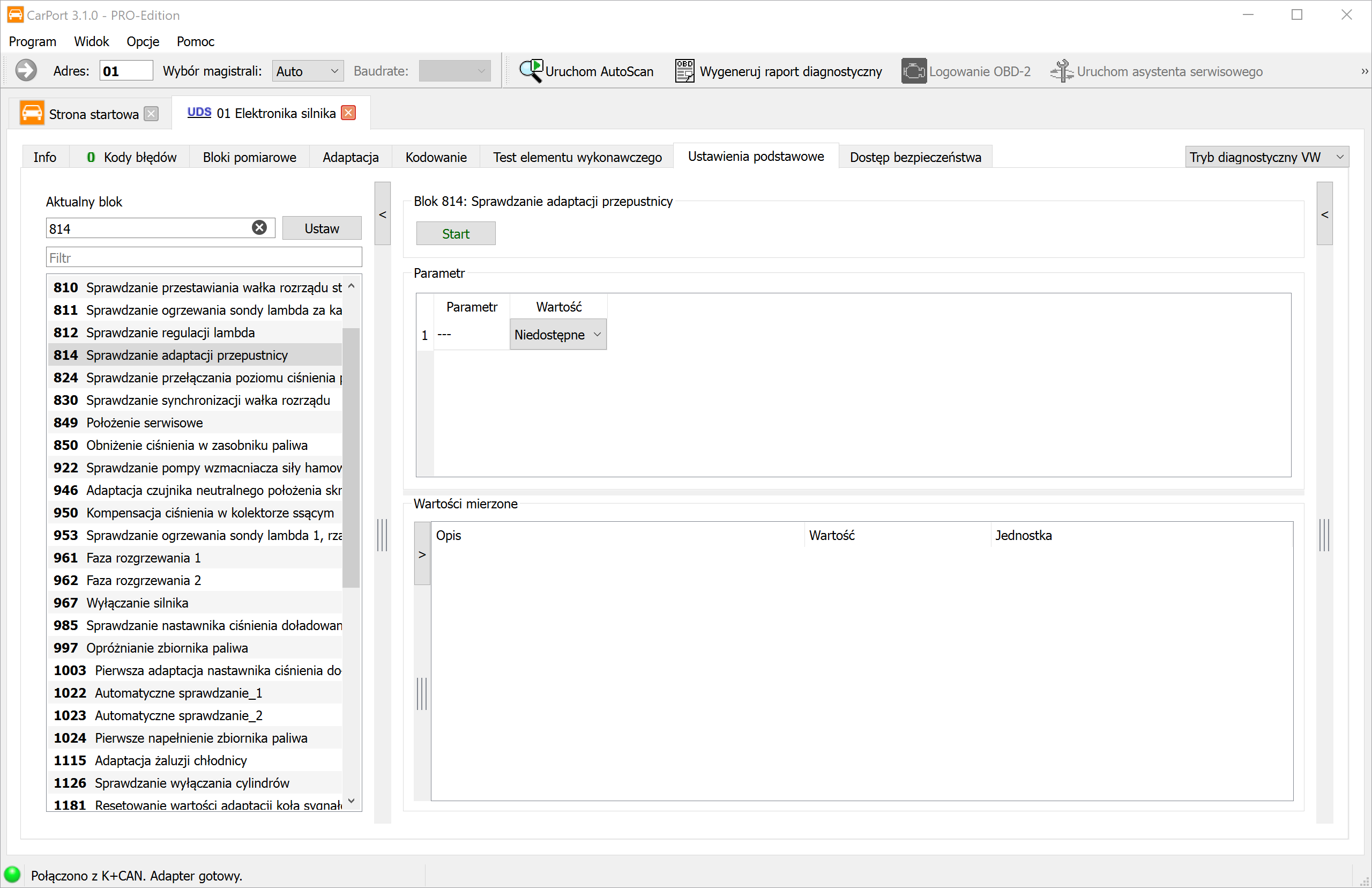This screenshot has width=1372, height=888.
Task: Collapse the left block list panel arrow
Action: [x=383, y=214]
